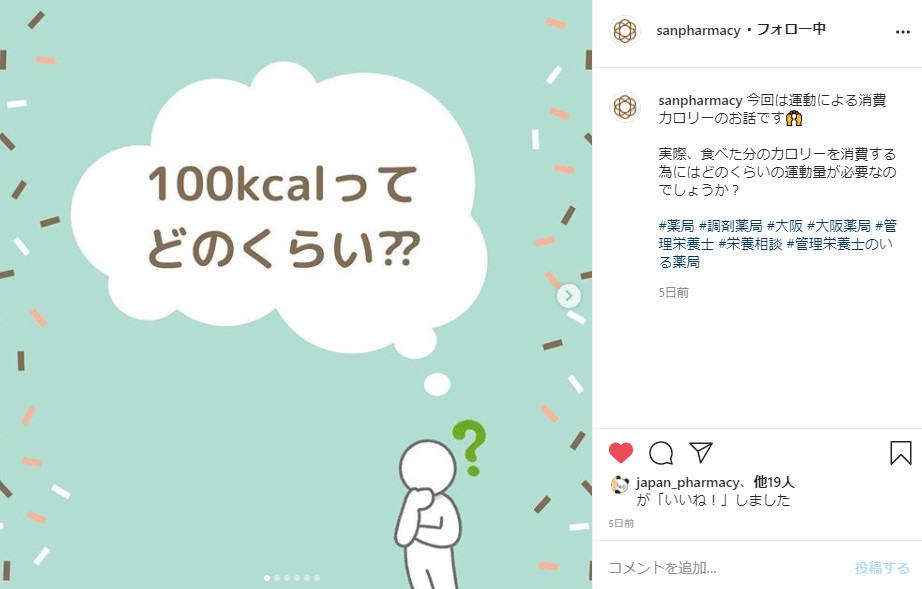Open comments via speech bubble icon
Screen dimensions: 922x589
661,453
